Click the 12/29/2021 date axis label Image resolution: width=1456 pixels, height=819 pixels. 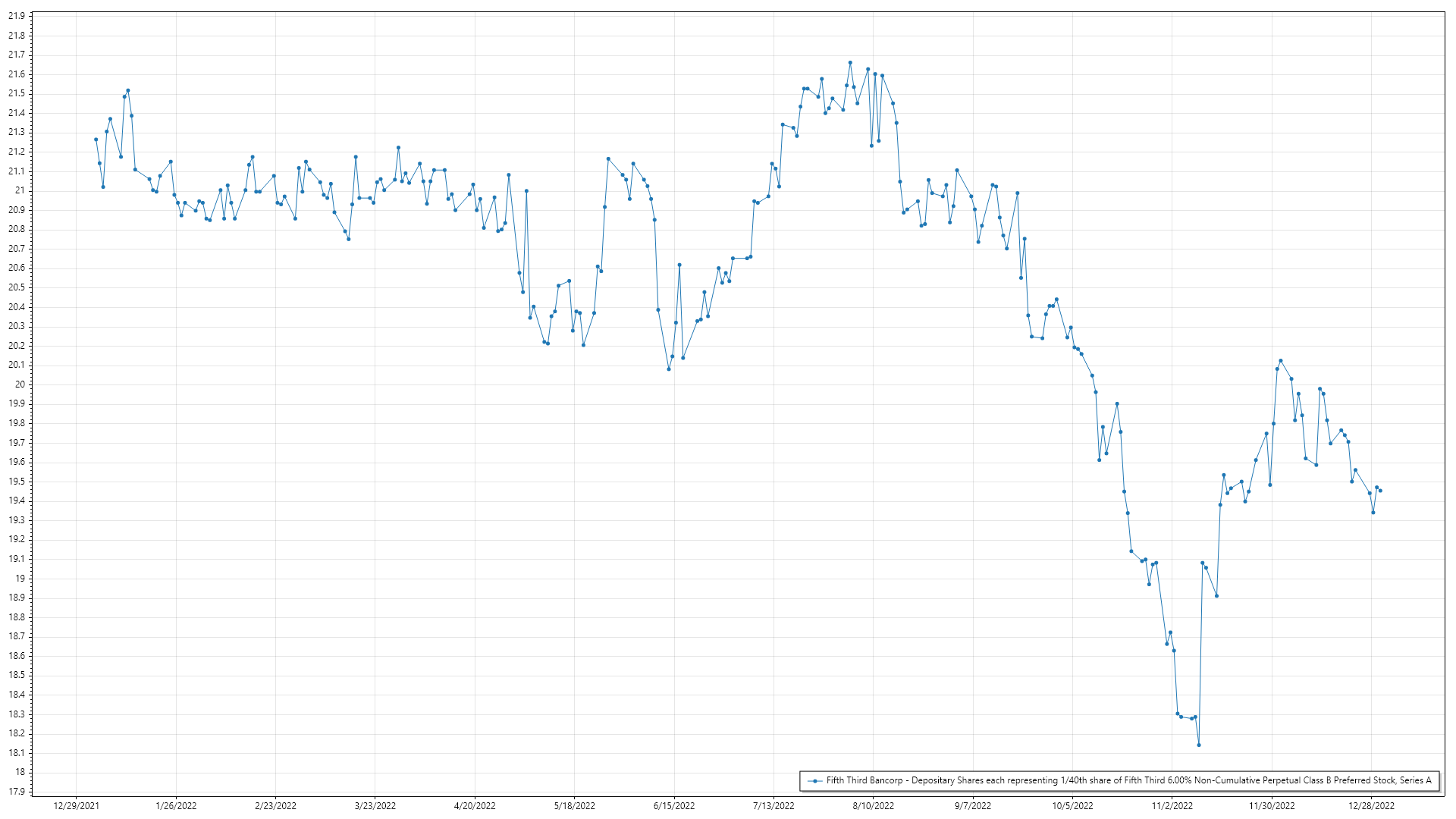pyautogui.click(x=77, y=806)
